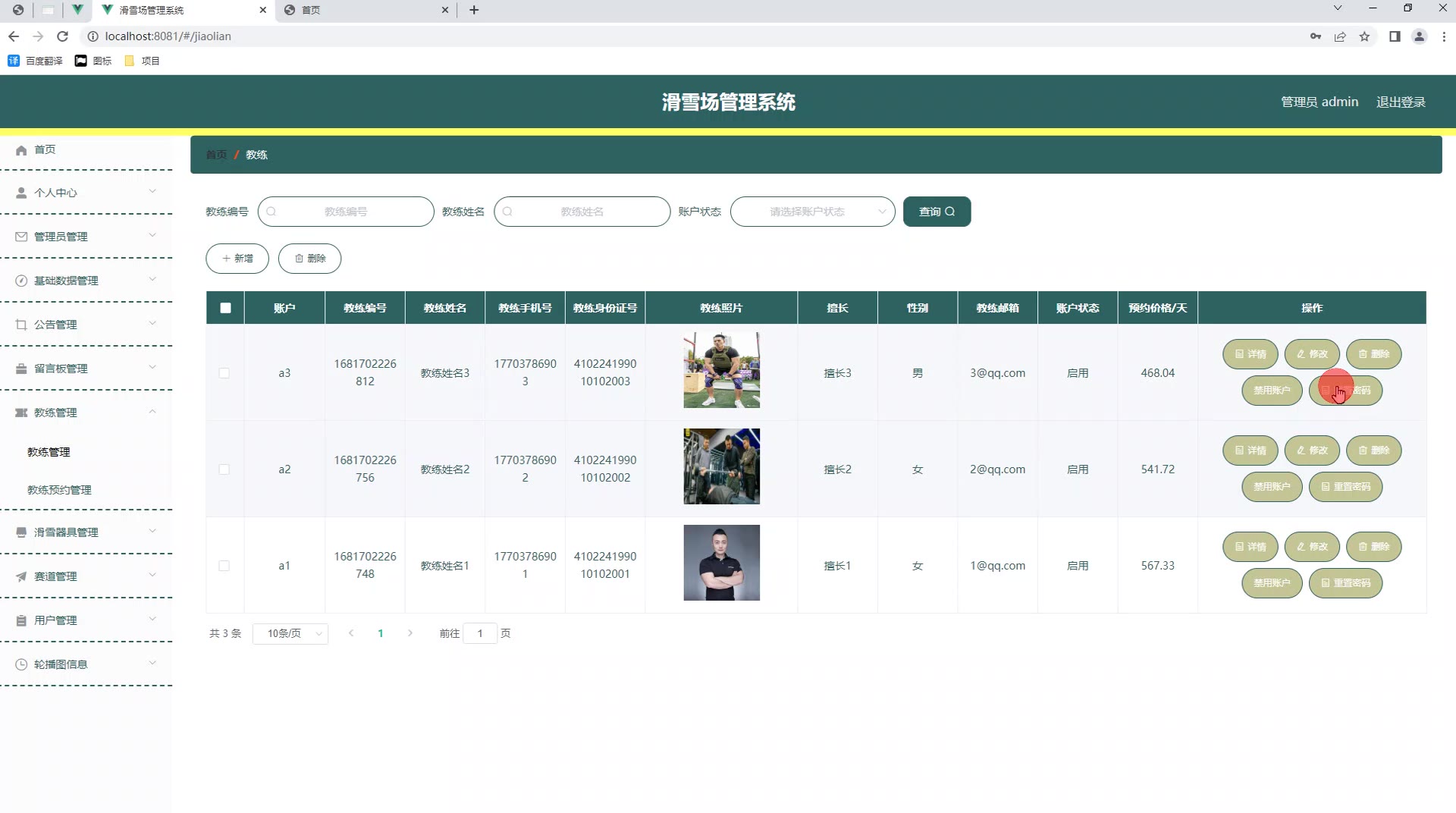Click the 管理员管理 envelope icon
Viewport: 1456px width, 813px height.
click(x=21, y=237)
